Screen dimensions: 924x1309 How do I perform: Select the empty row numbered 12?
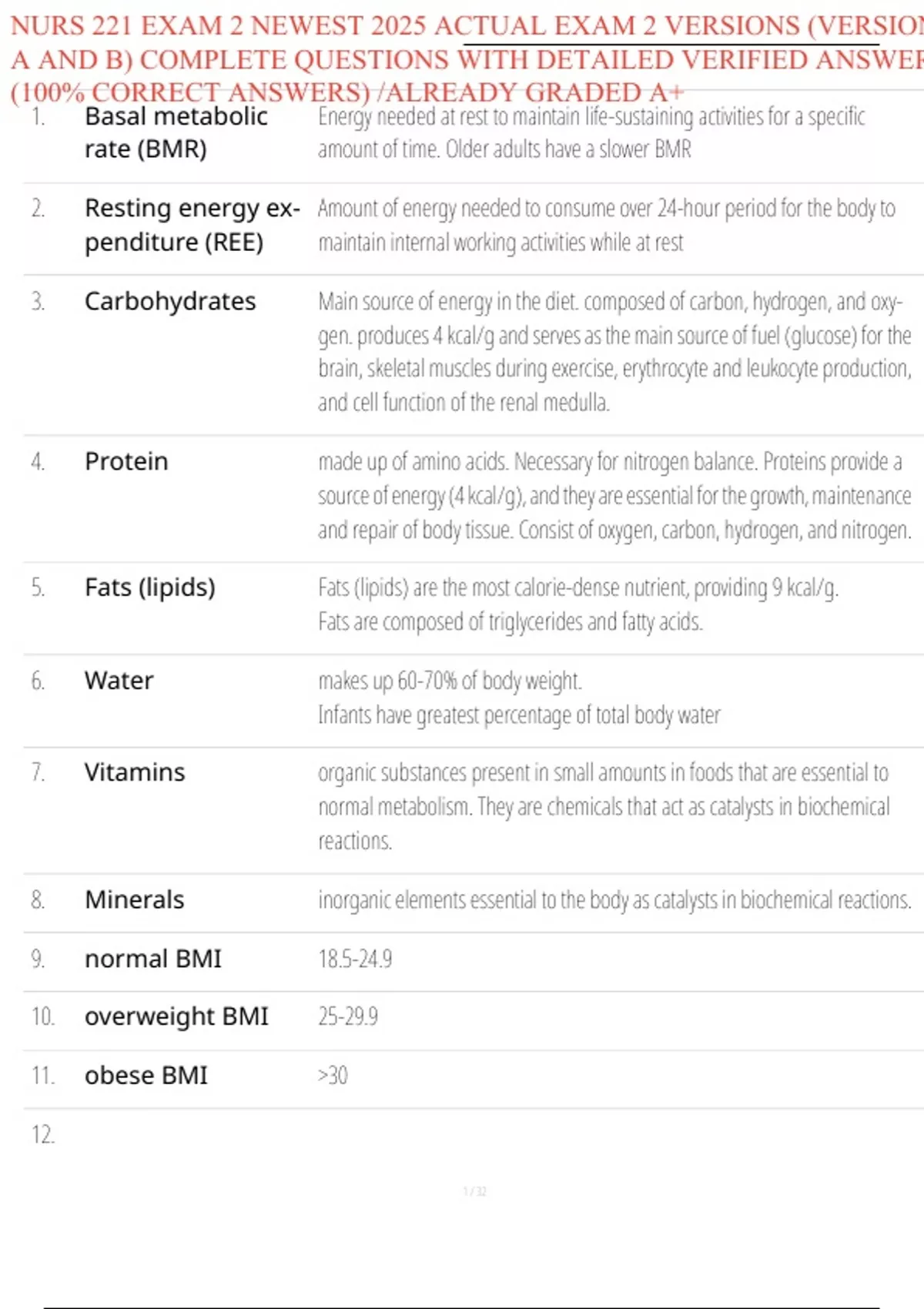[474, 1135]
